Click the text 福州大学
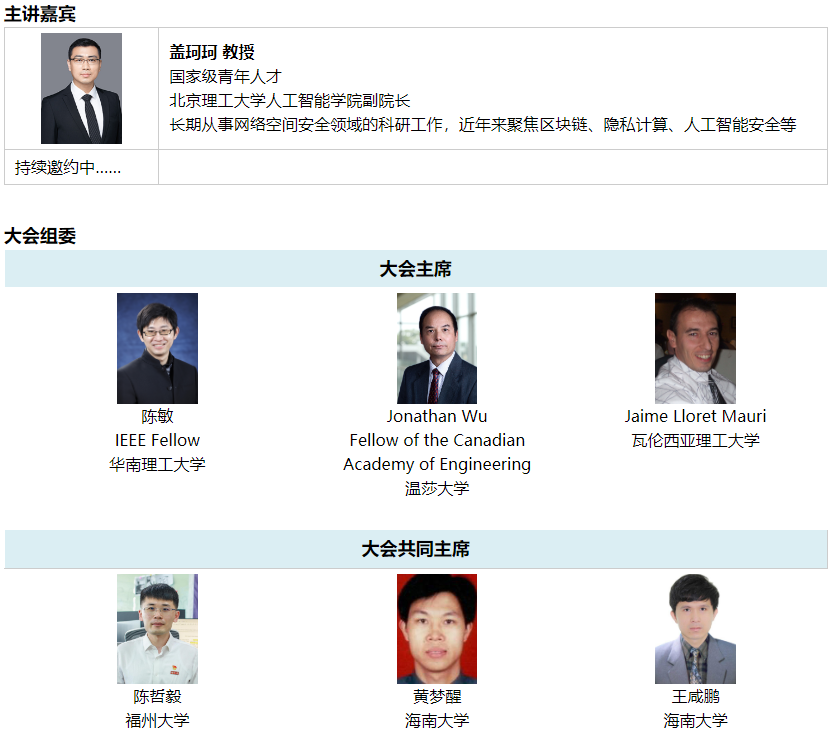This screenshot has height=735, width=831. pos(157,720)
